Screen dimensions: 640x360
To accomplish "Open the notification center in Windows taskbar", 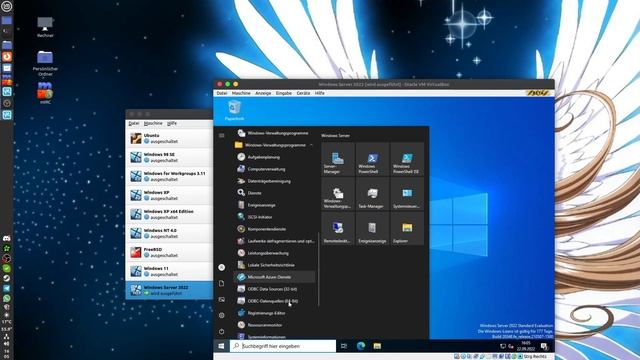I will pyautogui.click(x=544, y=346).
